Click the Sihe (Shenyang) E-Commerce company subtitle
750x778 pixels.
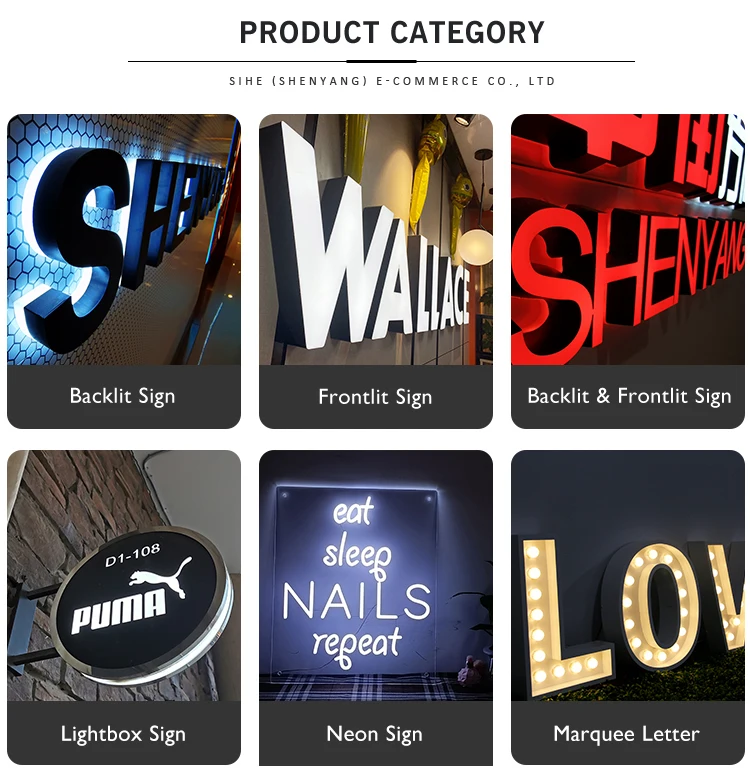392,81
